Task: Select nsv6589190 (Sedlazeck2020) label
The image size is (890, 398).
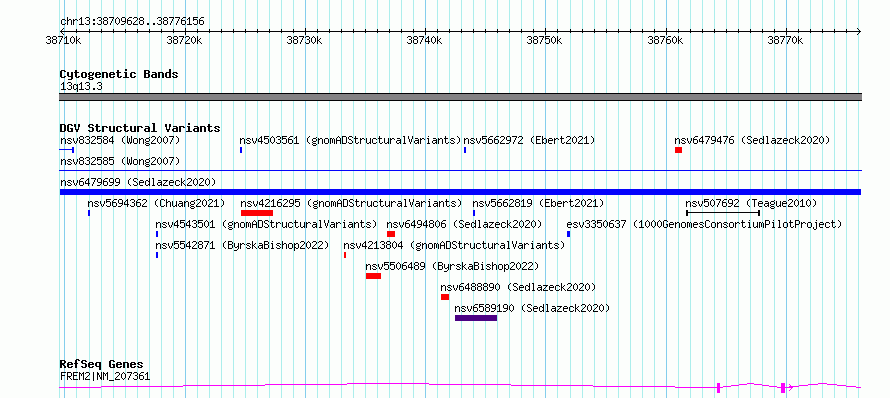Action: coord(532,308)
